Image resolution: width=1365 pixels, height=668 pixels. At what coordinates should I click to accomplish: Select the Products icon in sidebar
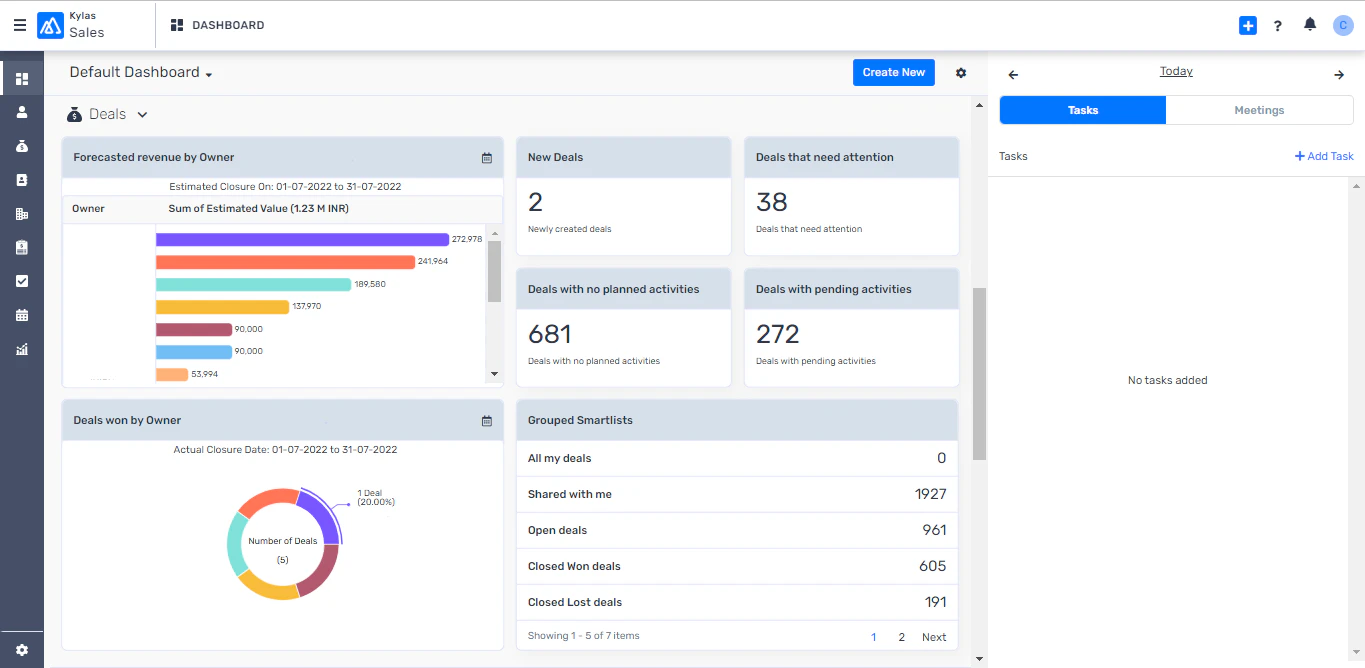[21, 247]
